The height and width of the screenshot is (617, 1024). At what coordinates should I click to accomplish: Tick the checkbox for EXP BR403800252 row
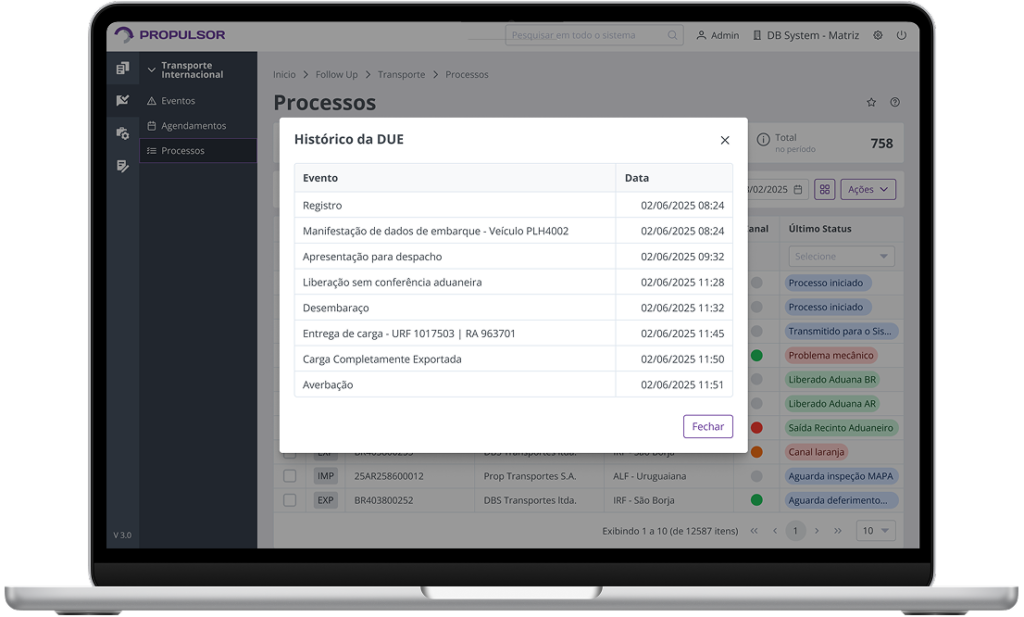[290, 500]
